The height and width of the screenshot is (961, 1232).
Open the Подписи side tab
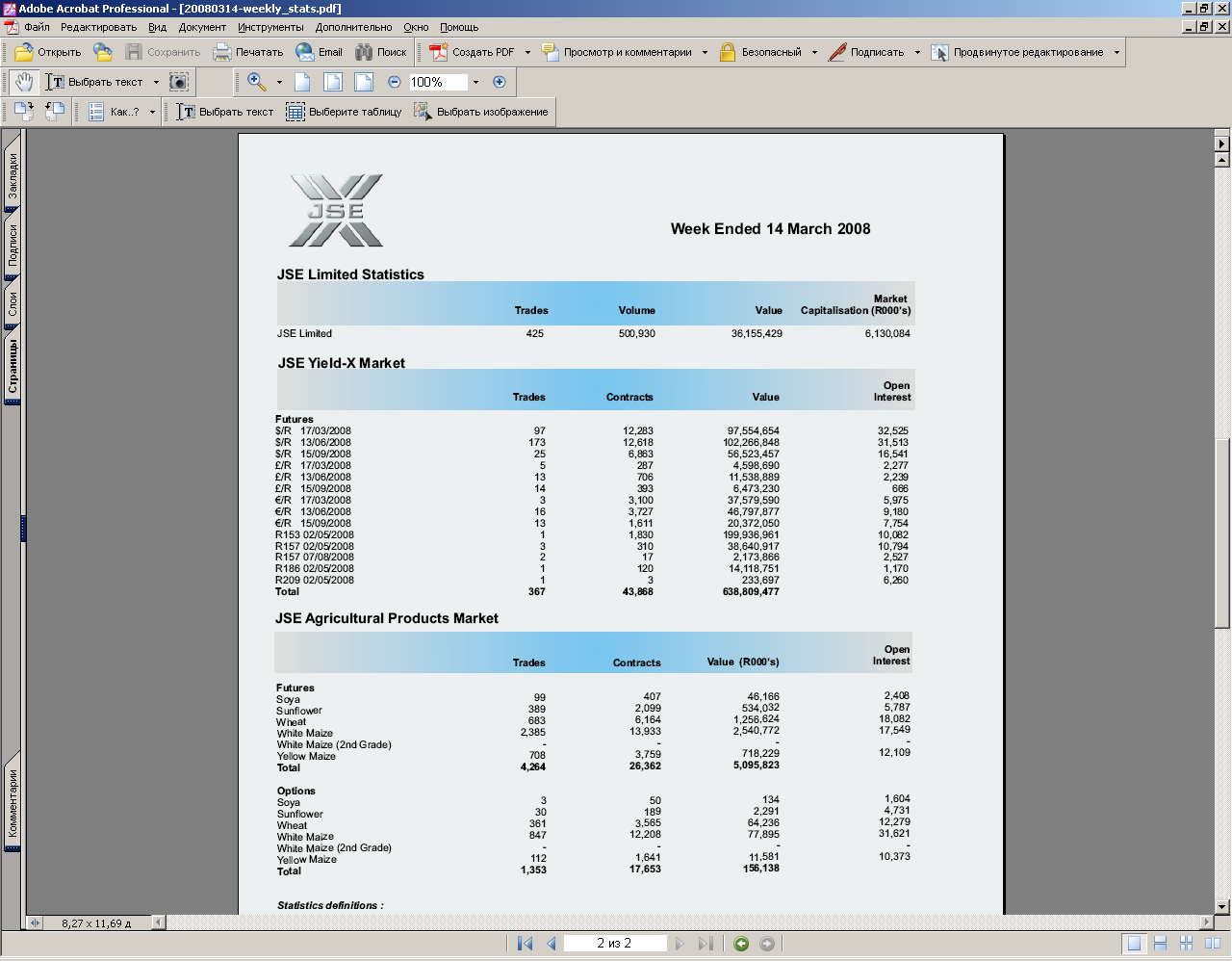(x=13, y=246)
